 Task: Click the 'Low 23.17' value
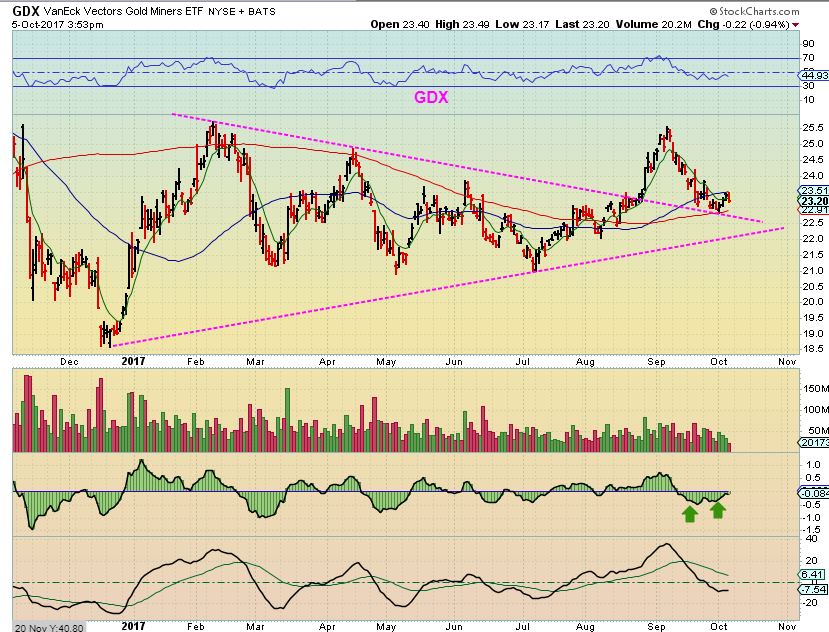522,24
